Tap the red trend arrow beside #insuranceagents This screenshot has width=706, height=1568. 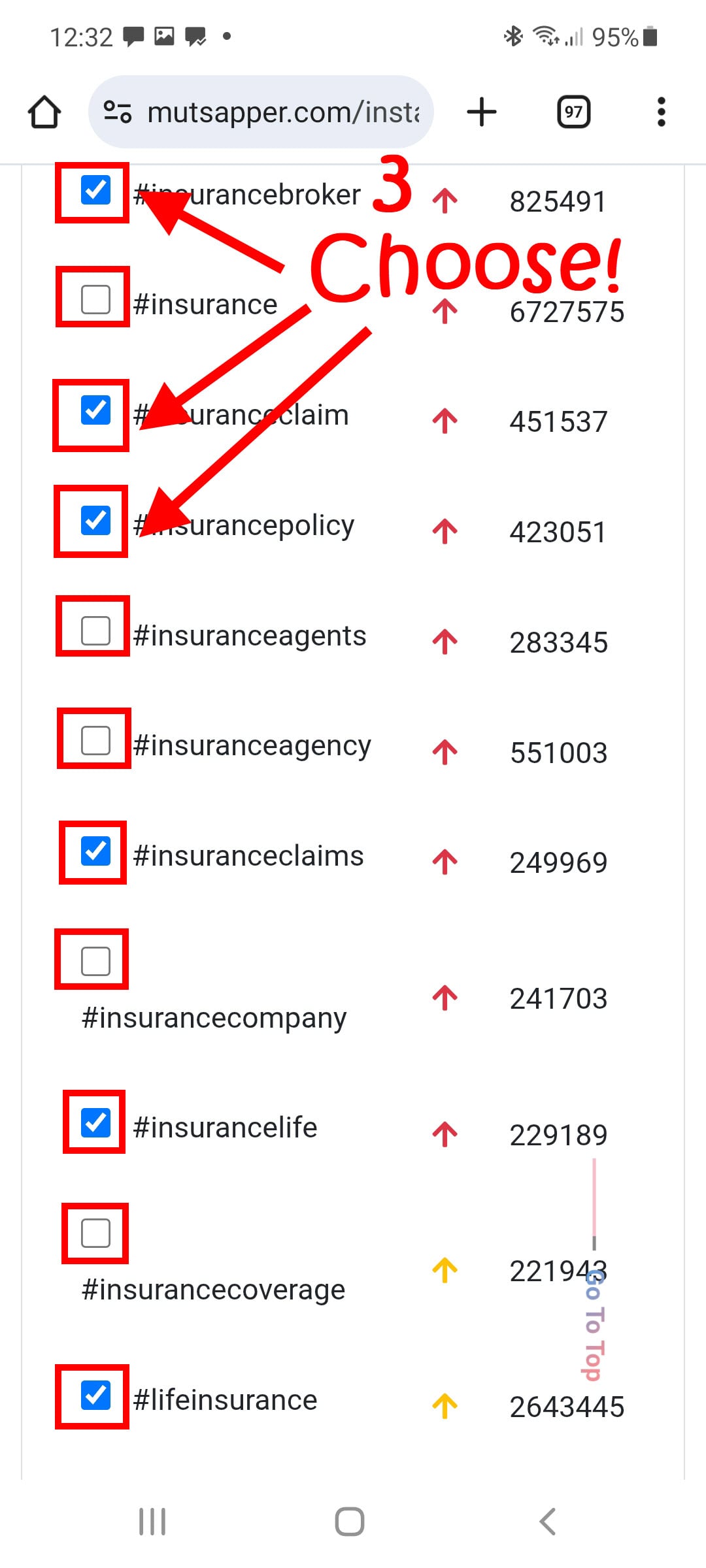tap(445, 642)
